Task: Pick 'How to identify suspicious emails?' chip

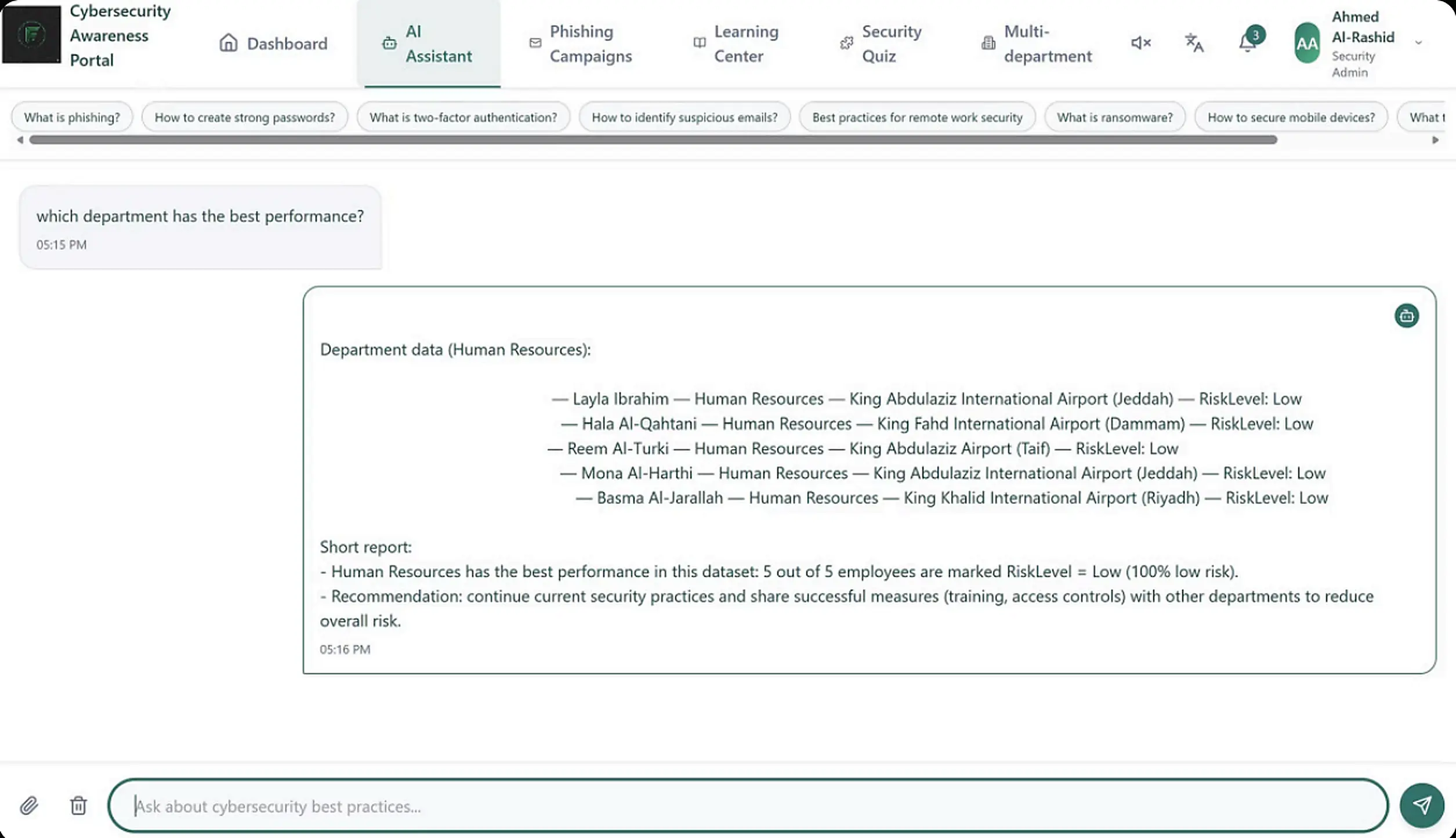Action: (684, 117)
